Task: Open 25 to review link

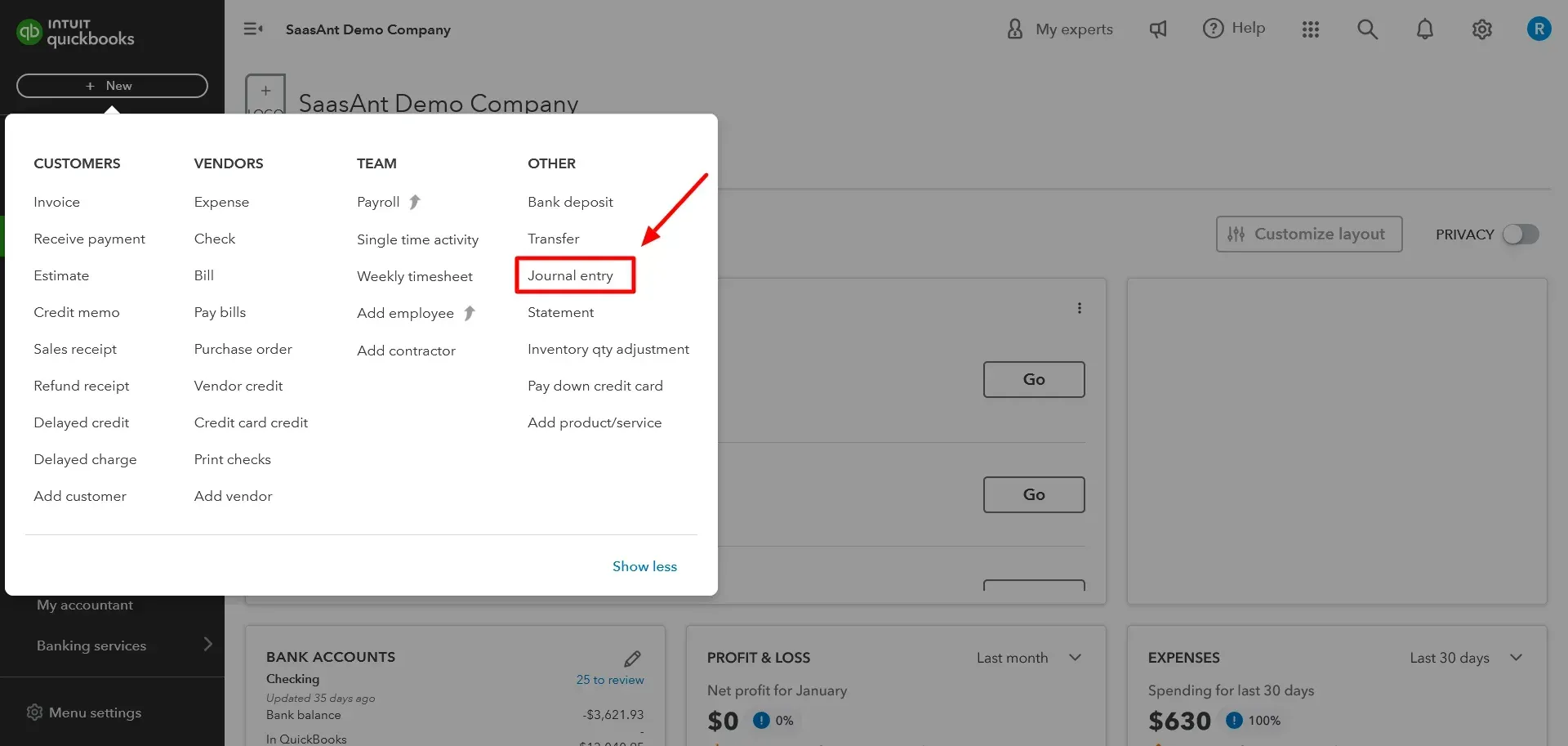Action: tap(610, 680)
